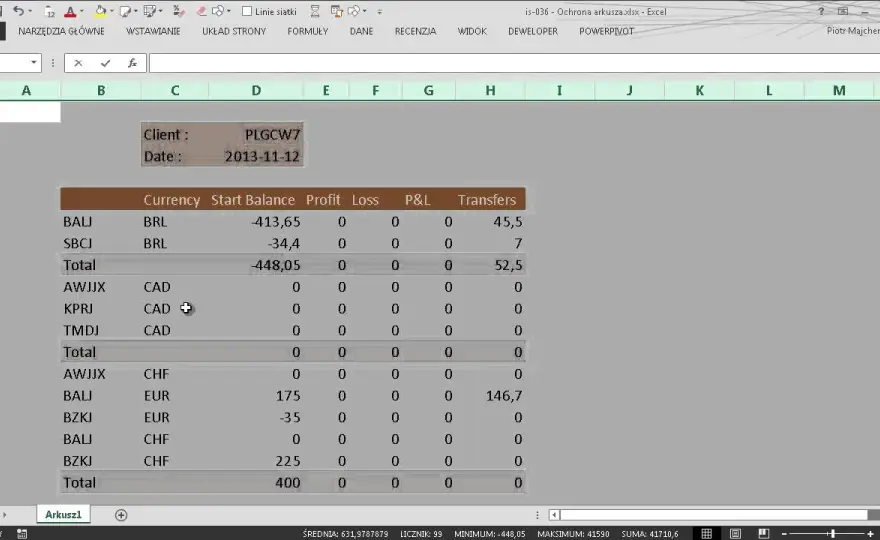Click the form window icon in toolbar
This screenshot has width=880, height=540.
tap(337, 11)
